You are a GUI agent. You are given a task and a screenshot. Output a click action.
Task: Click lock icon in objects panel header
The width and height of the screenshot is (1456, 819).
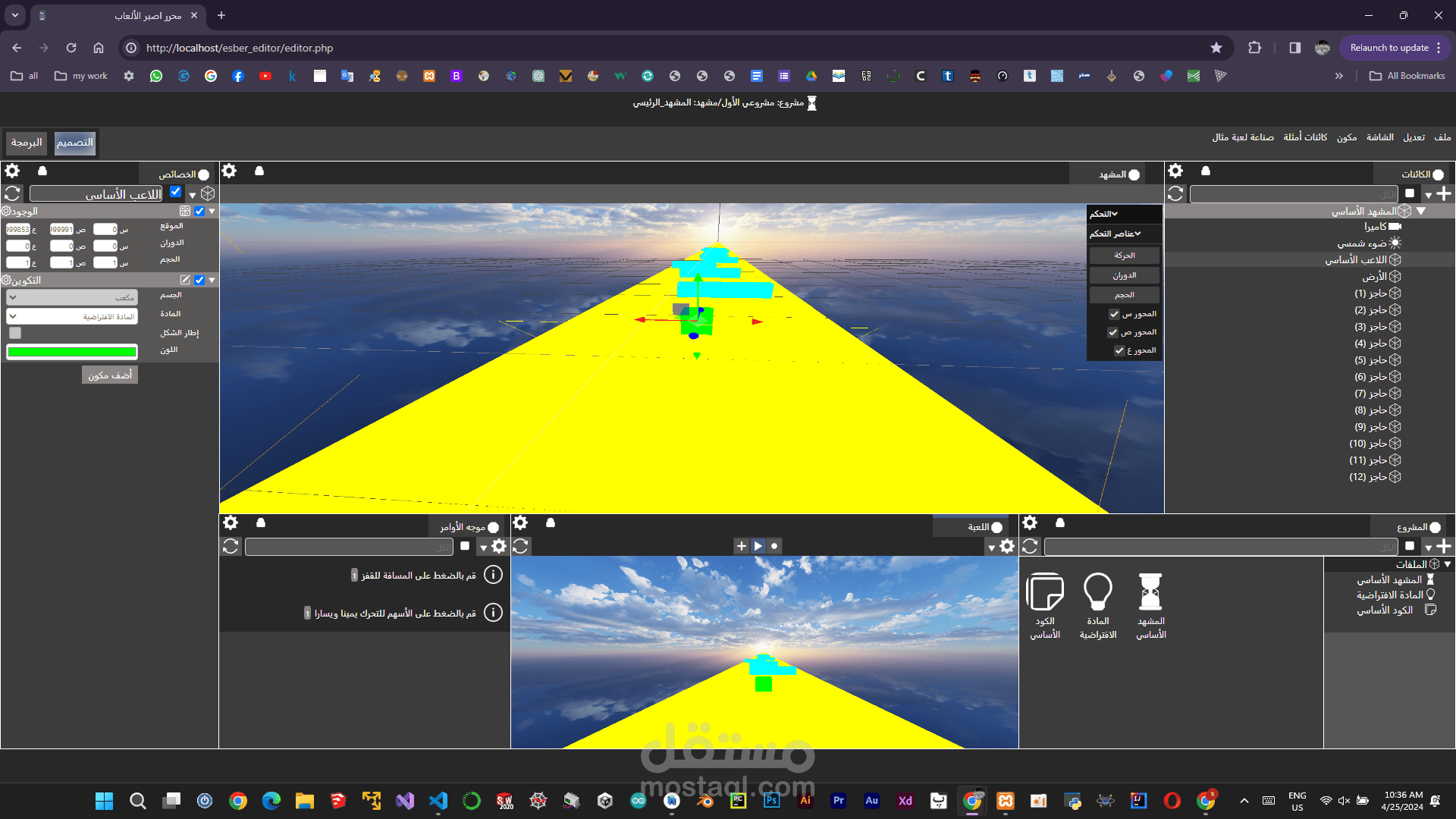point(1206,171)
